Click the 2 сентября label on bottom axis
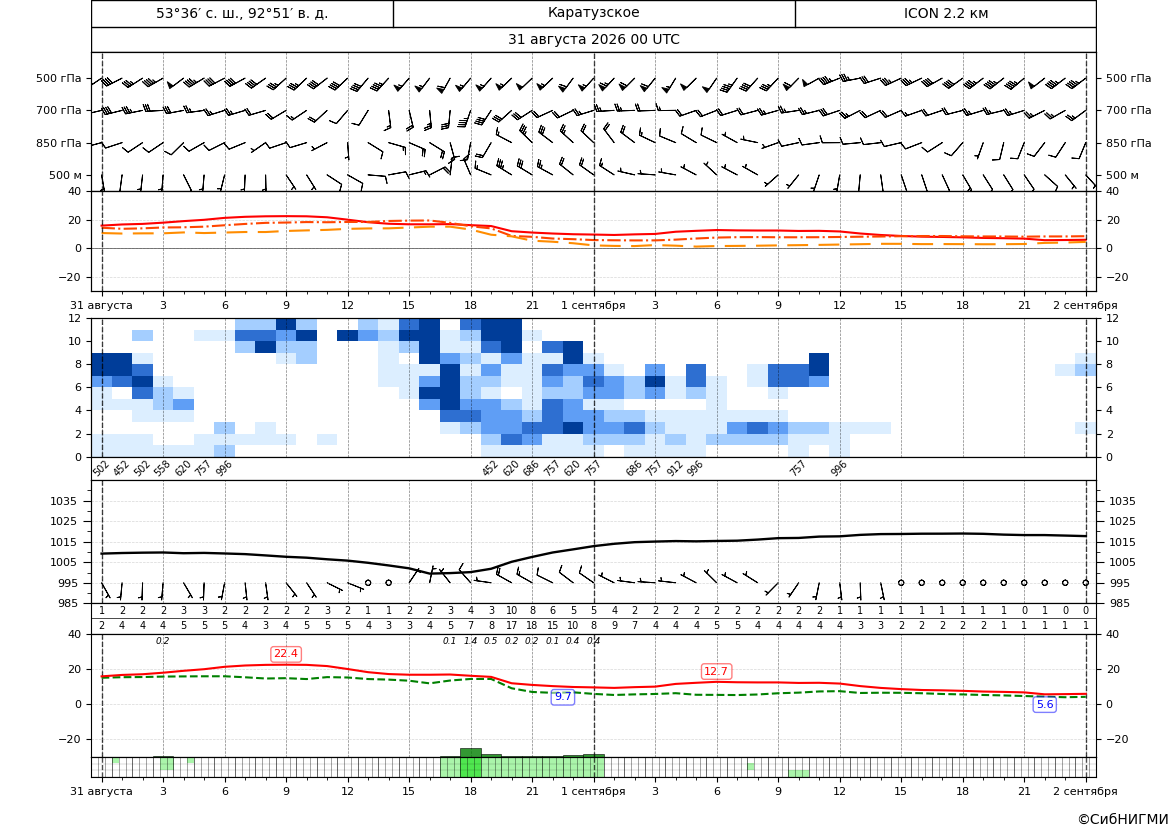The height and width of the screenshot is (827, 1169). pos(1085,791)
